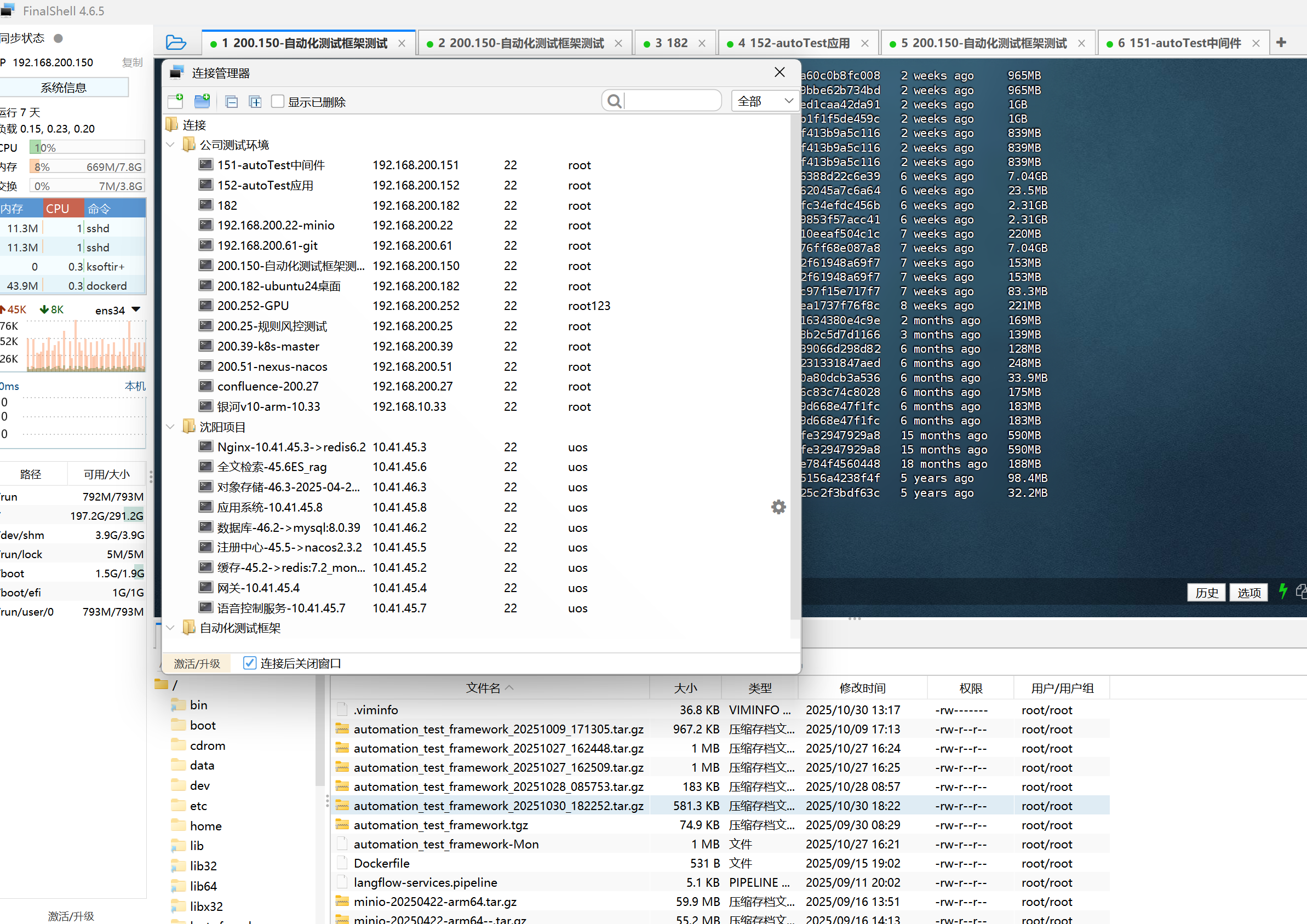This screenshot has width=1307, height=924.
Task: Select the 200.252-GPU connection entry
Action: 253,306
